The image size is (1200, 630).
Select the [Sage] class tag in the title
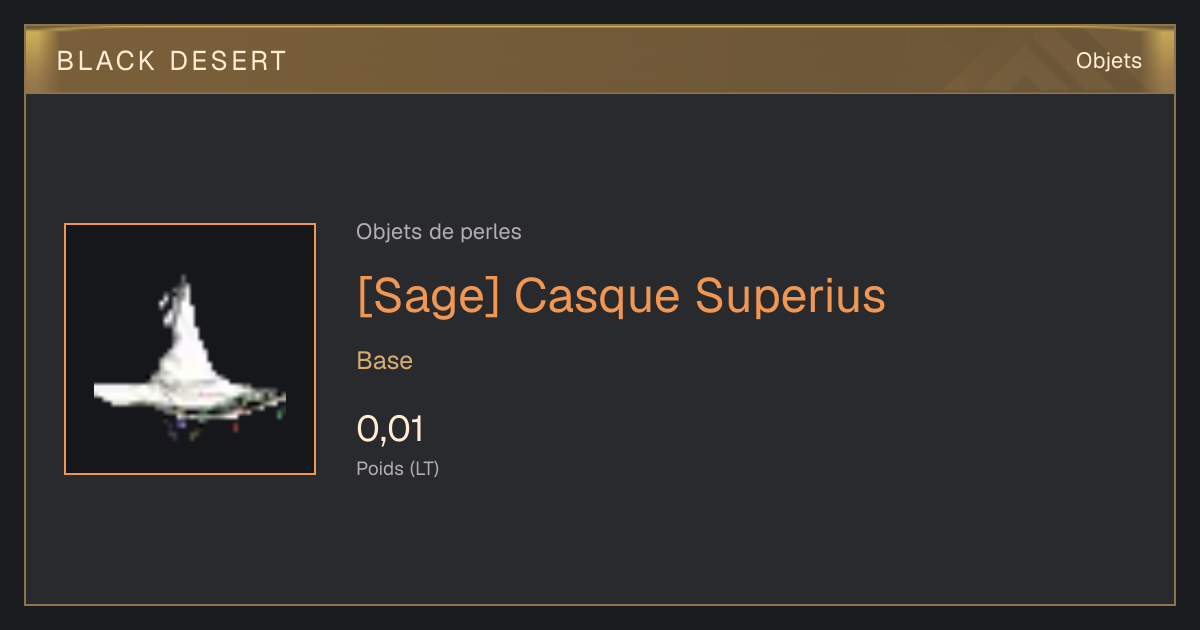[428, 296]
